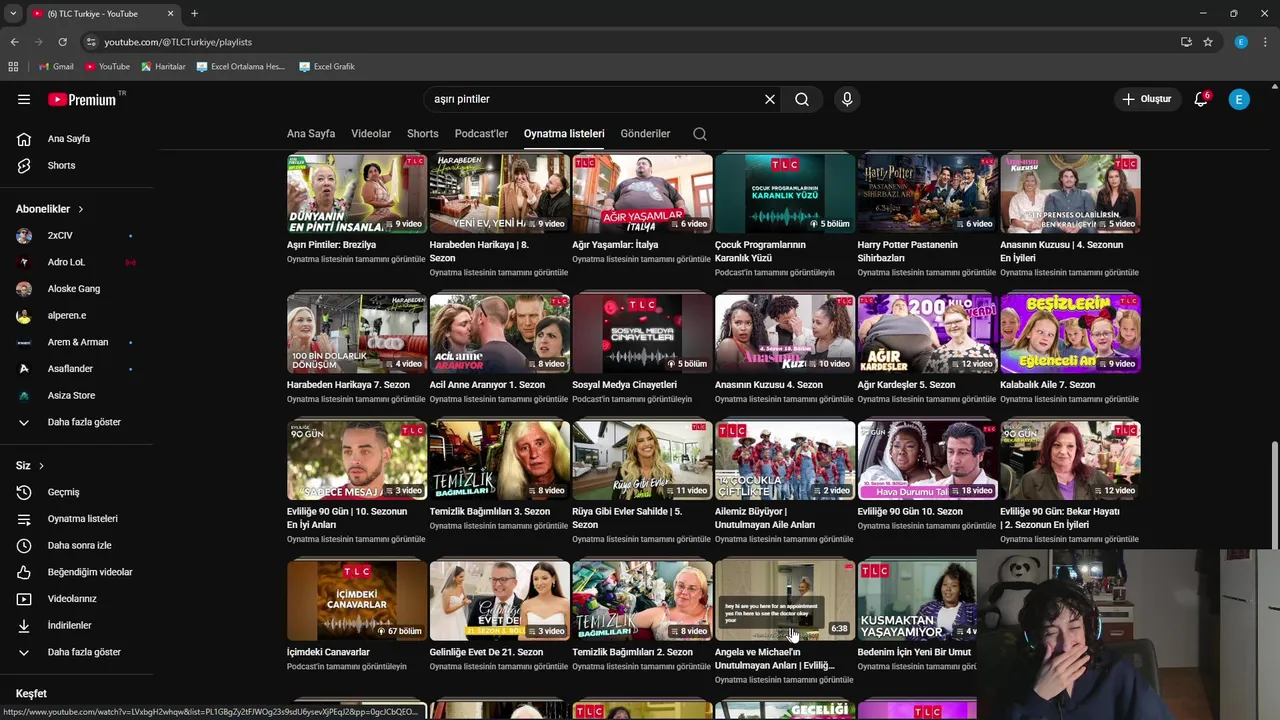Select the Oynatma listeleri tab
This screenshot has height=720, width=1280.
pos(564,134)
